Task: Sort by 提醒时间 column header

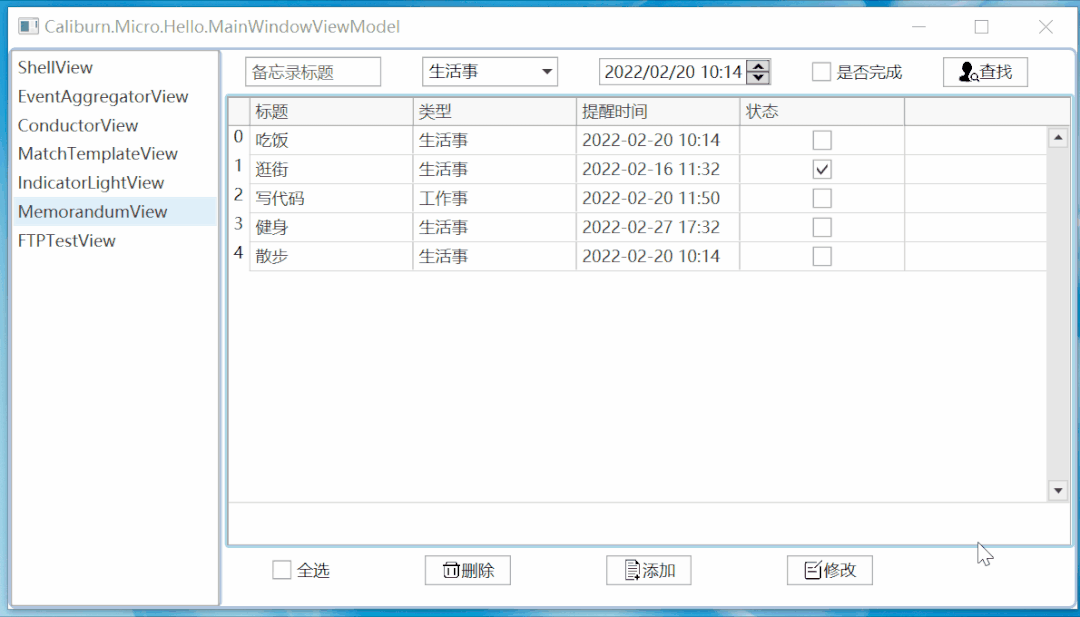Action: (658, 112)
